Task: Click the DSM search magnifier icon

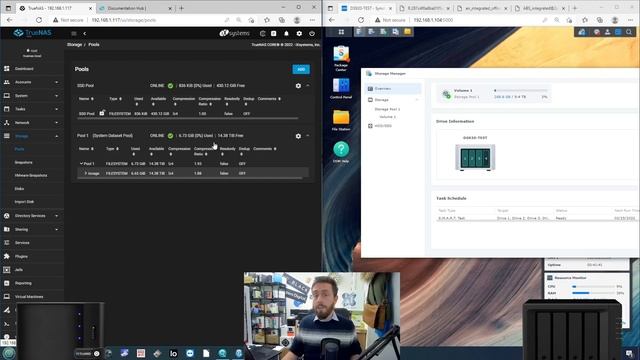Action: [629, 32]
